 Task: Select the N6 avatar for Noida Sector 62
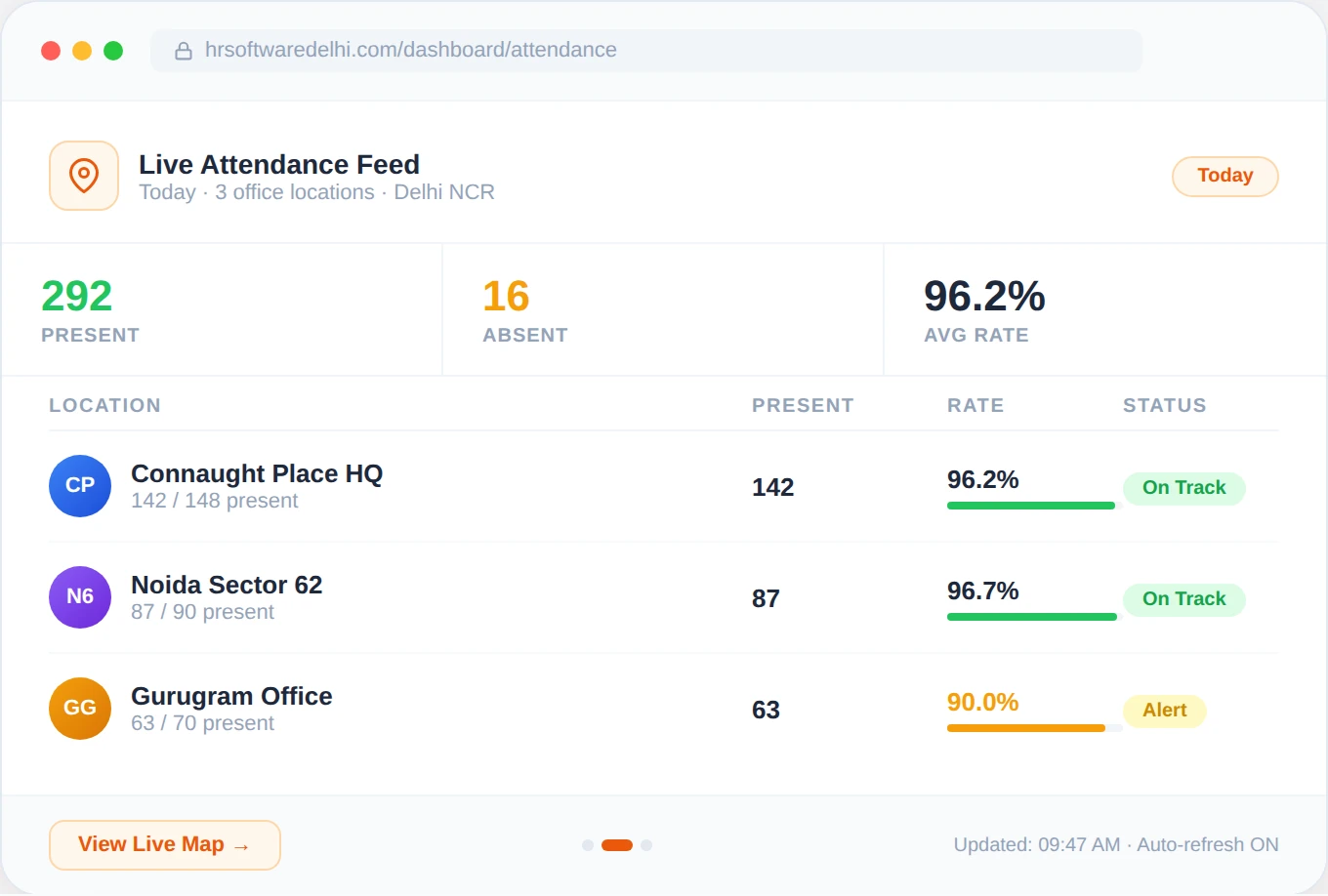click(x=79, y=596)
